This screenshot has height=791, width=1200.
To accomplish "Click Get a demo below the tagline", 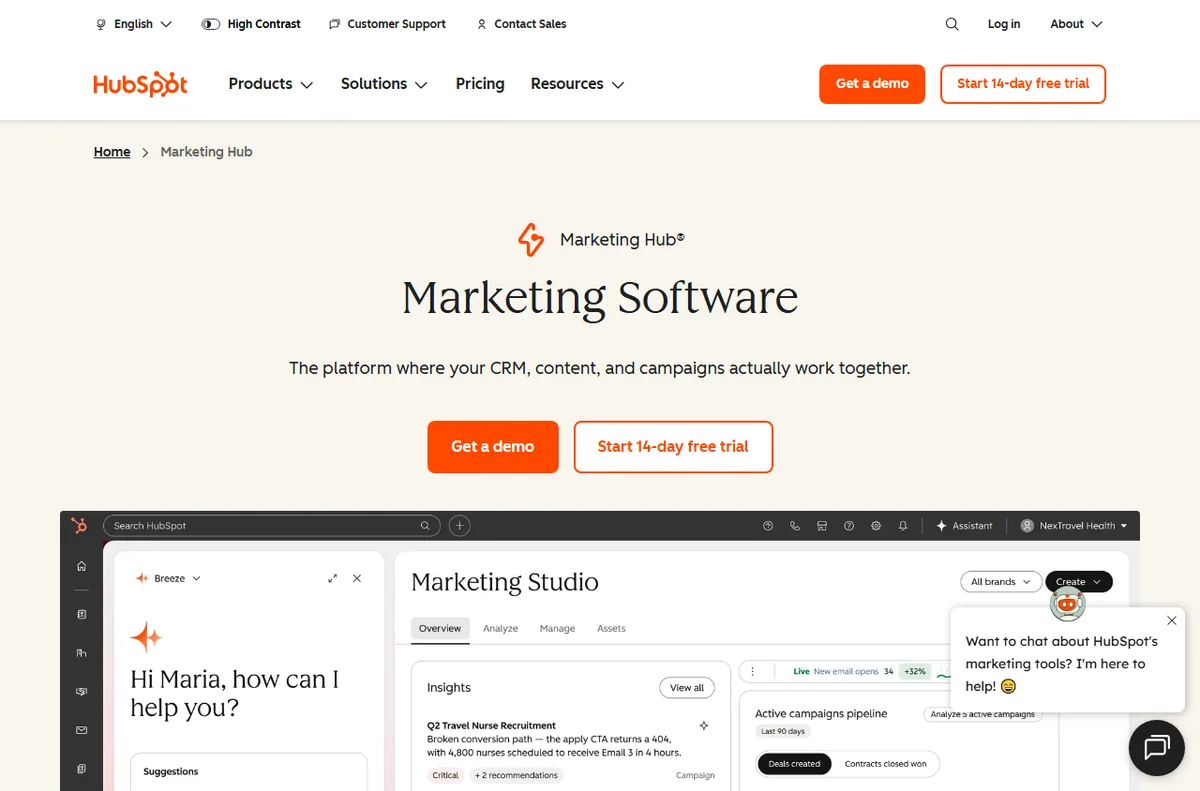I will pyautogui.click(x=493, y=447).
